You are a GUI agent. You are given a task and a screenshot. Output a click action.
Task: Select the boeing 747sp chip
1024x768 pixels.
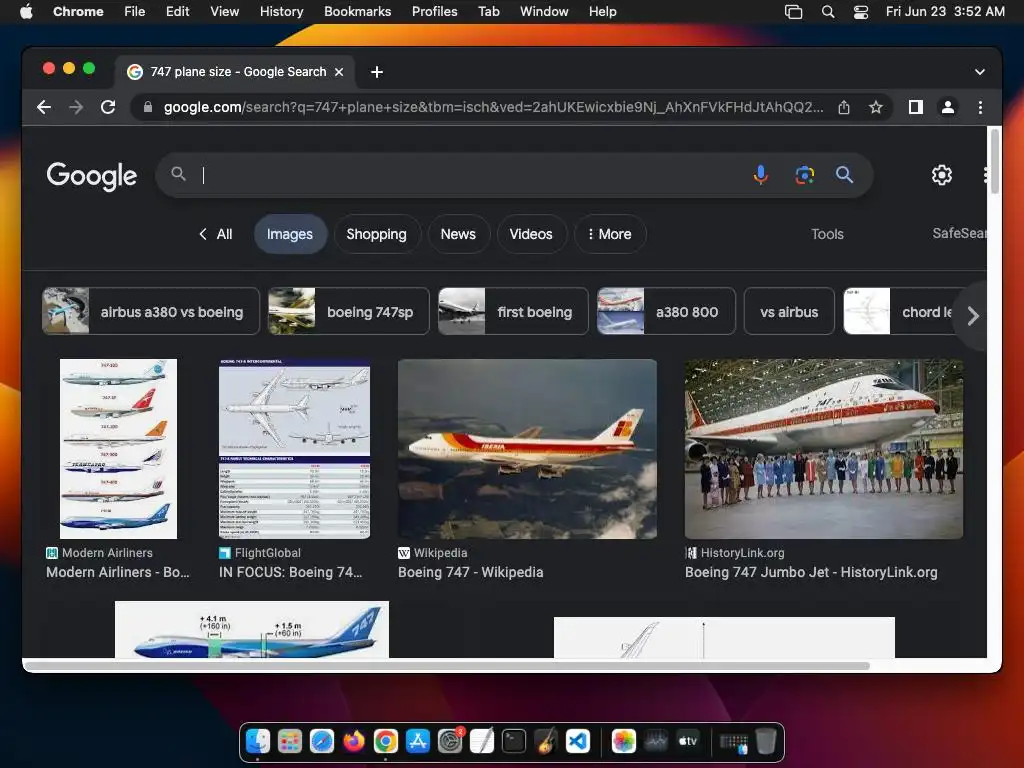pos(349,312)
